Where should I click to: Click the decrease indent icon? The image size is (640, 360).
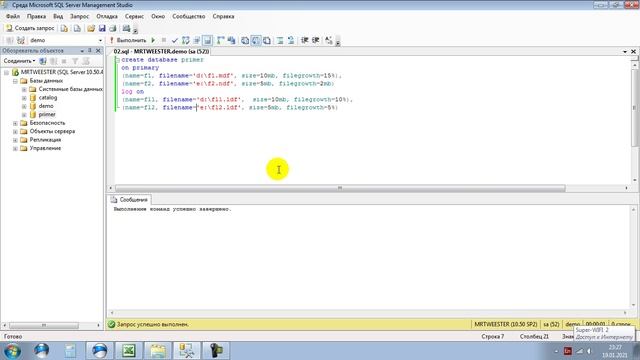pos(304,40)
